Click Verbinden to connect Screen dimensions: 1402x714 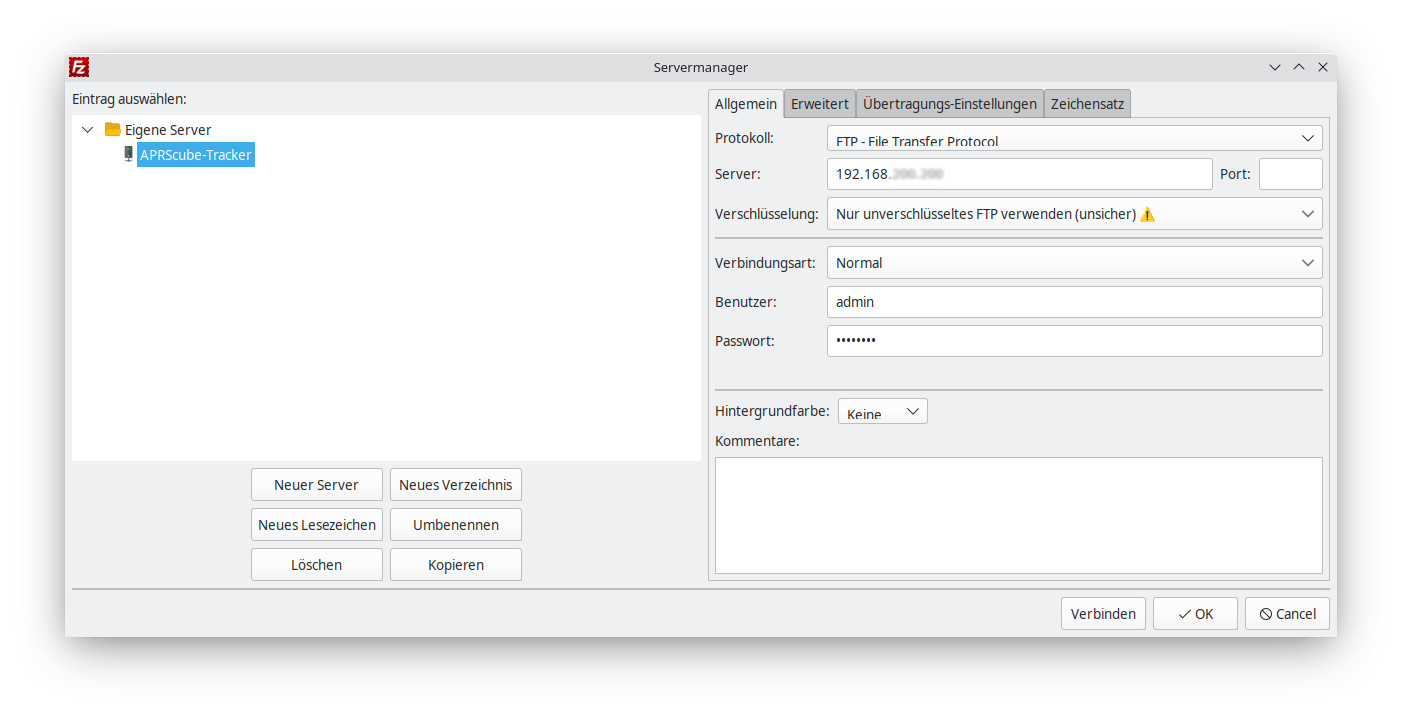coord(1102,614)
